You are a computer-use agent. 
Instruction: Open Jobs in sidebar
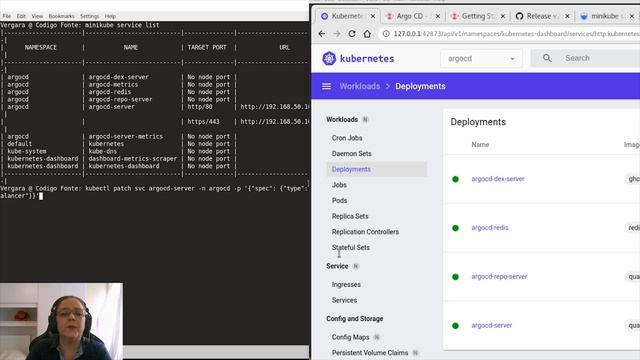(339, 185)
